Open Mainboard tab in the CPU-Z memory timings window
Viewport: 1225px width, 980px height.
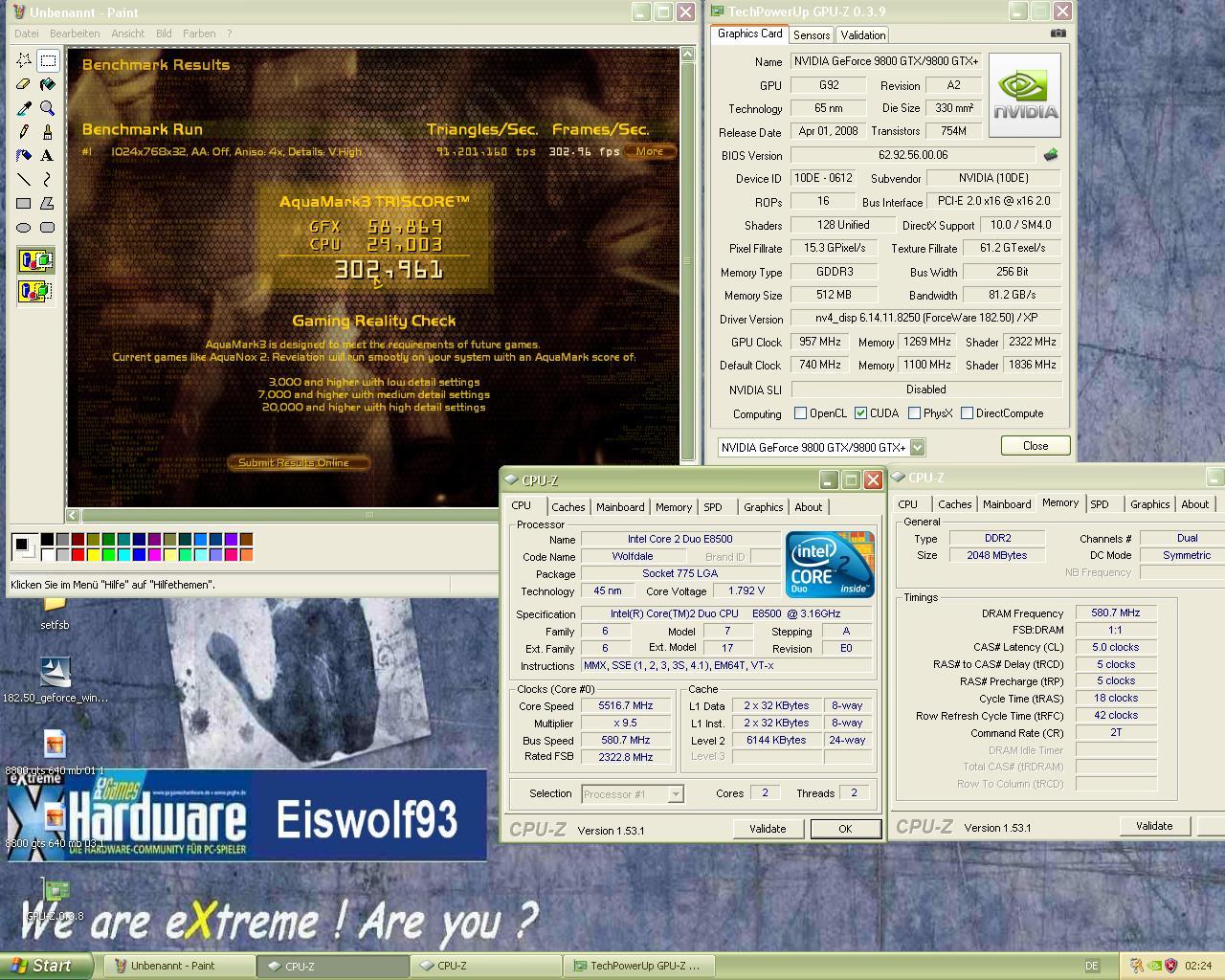tap(1007, 504)
